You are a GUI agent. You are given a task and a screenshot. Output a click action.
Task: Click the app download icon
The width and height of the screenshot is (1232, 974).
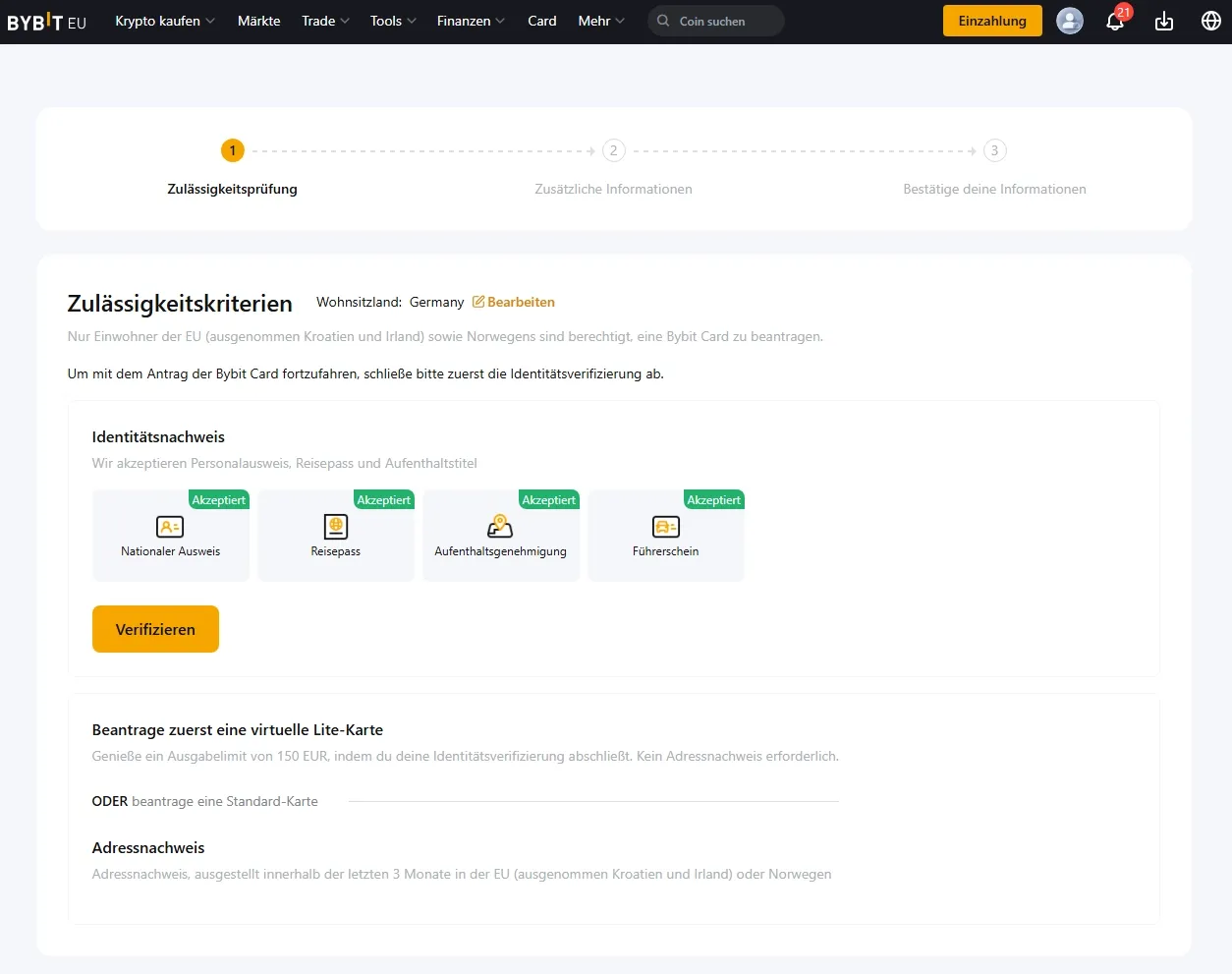pyautogui.click(x=1164, y=22)
